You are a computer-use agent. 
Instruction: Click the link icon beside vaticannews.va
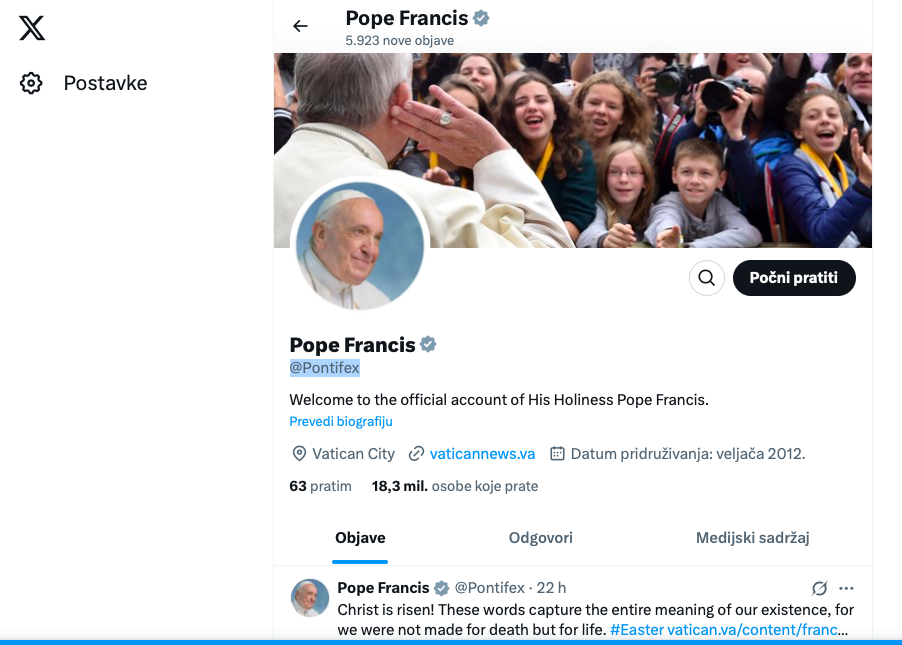[x=416, y=454]
